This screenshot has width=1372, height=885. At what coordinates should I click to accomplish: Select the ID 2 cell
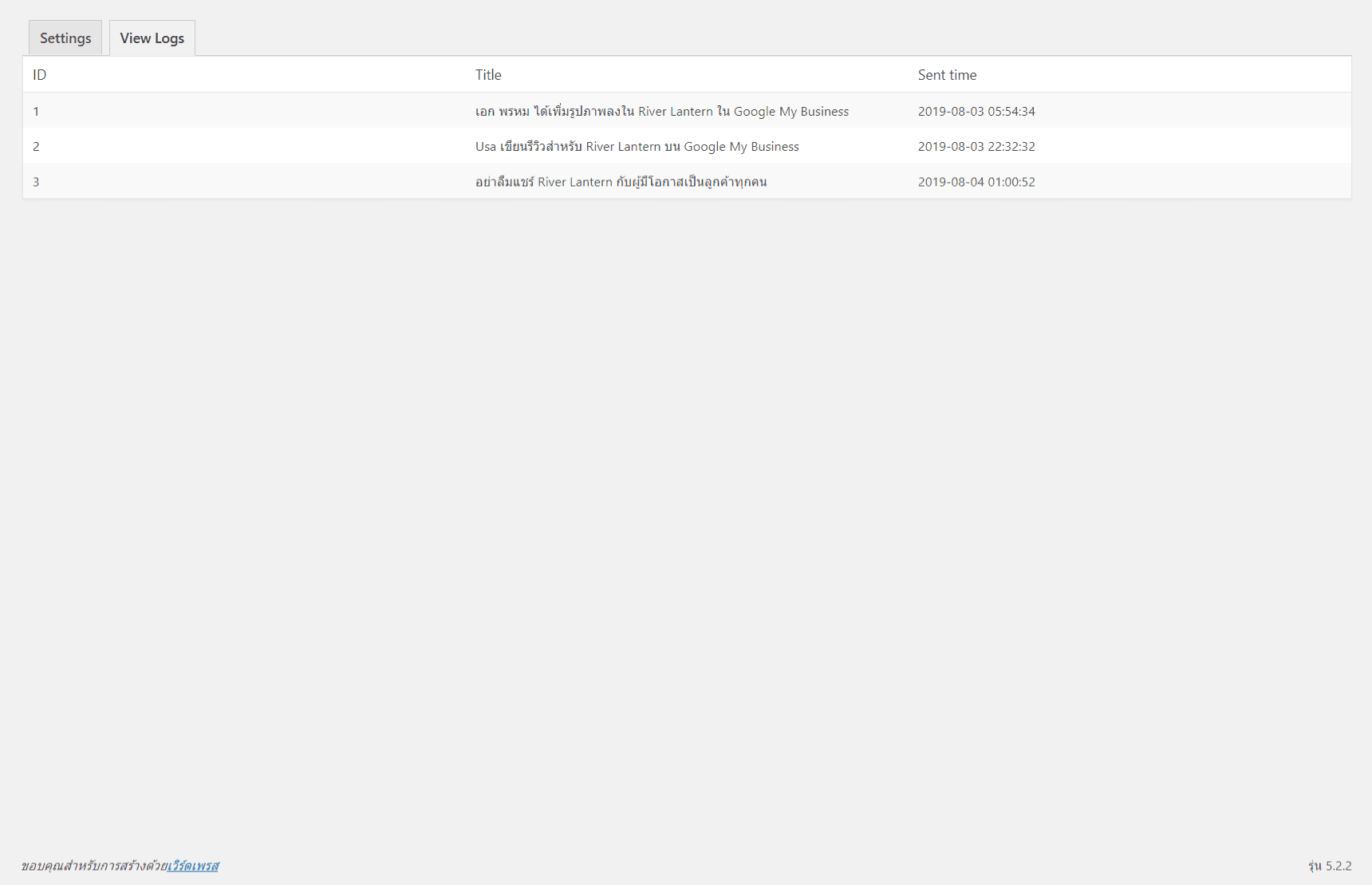coord(36,147)
